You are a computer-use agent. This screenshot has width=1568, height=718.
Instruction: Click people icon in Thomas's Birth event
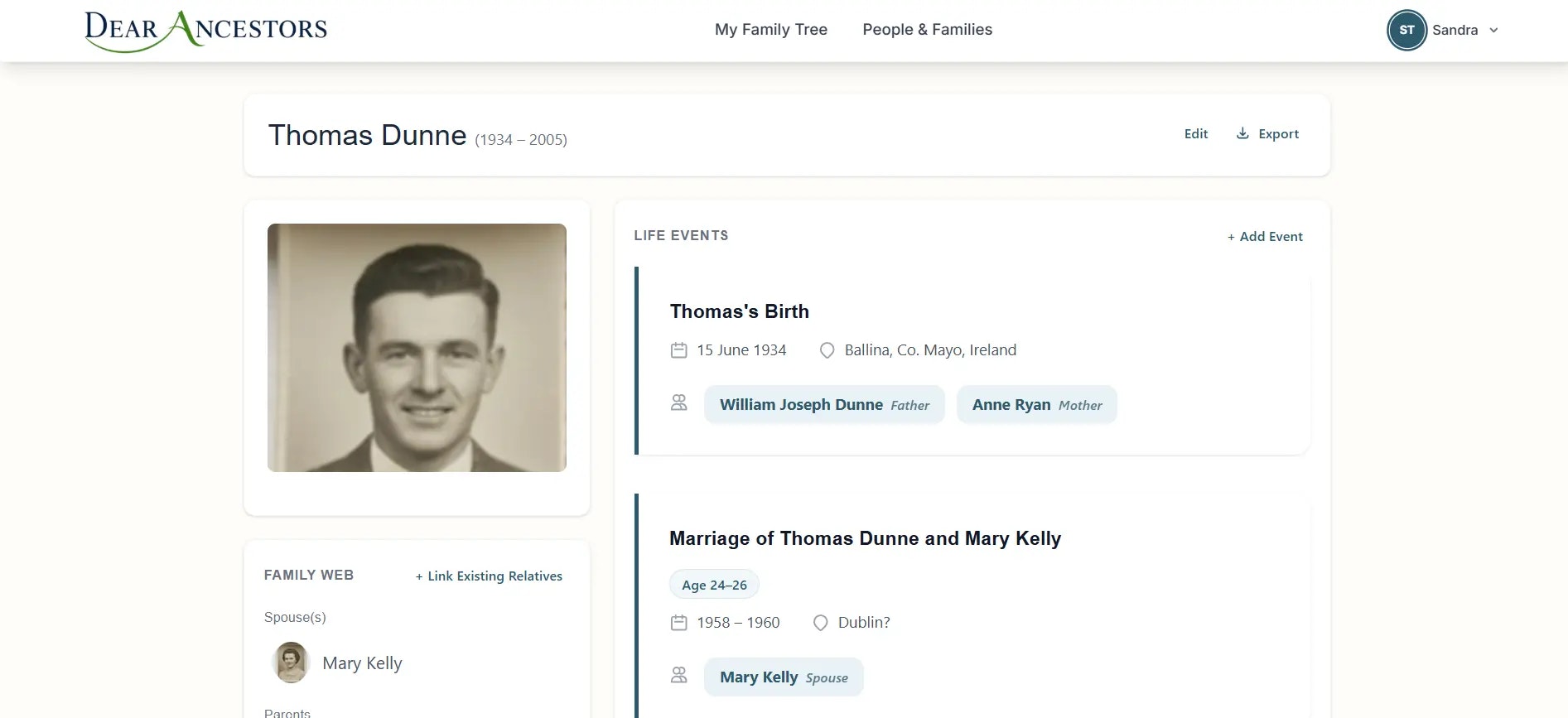coord(678,403)
